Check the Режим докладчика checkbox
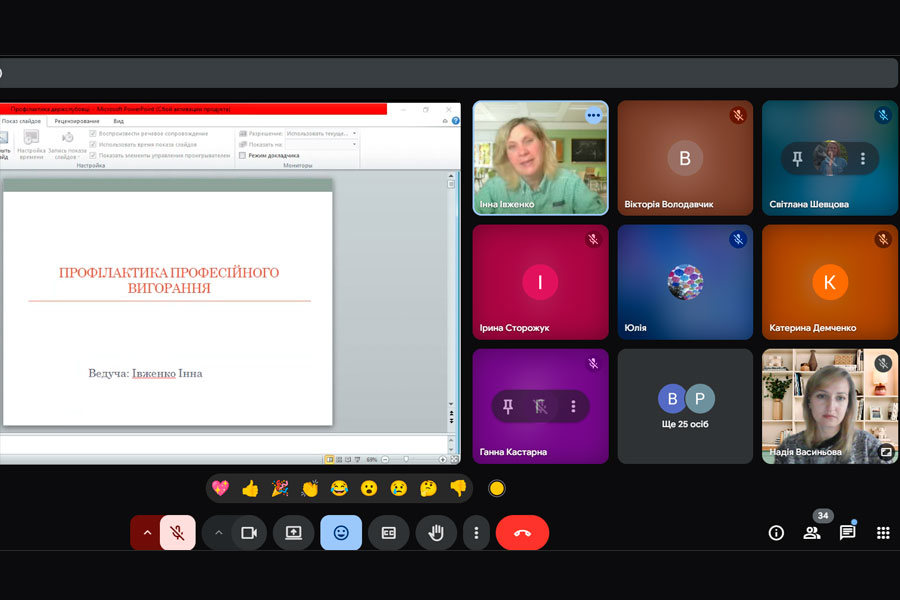 click(243, 155)
